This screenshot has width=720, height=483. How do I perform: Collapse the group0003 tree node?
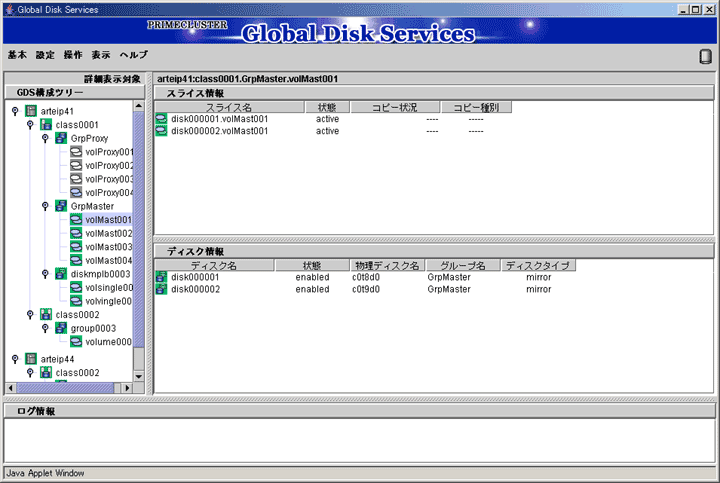(x=45, y=328)
